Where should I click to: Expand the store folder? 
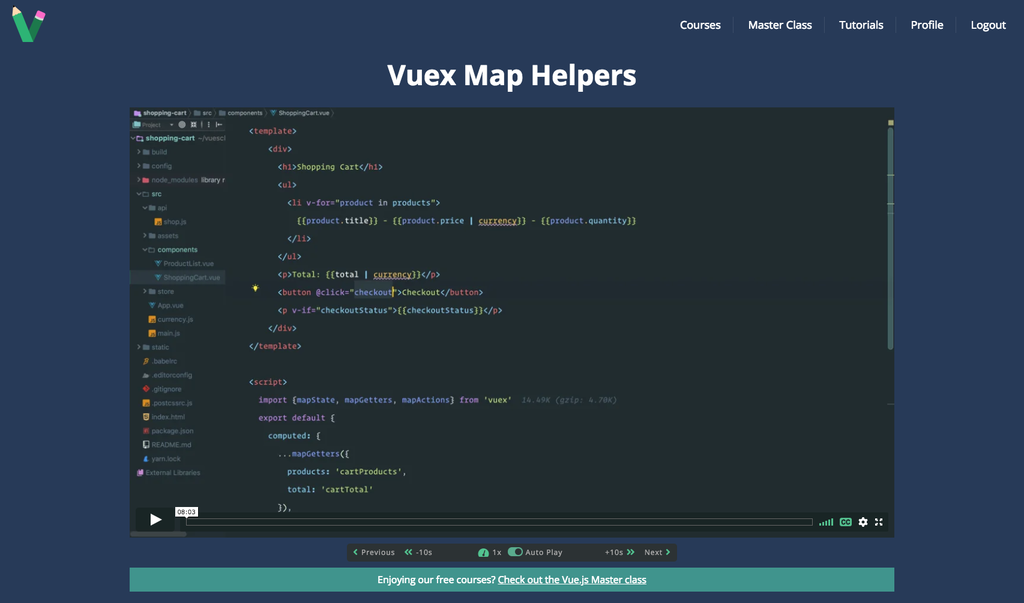[144, 291]
